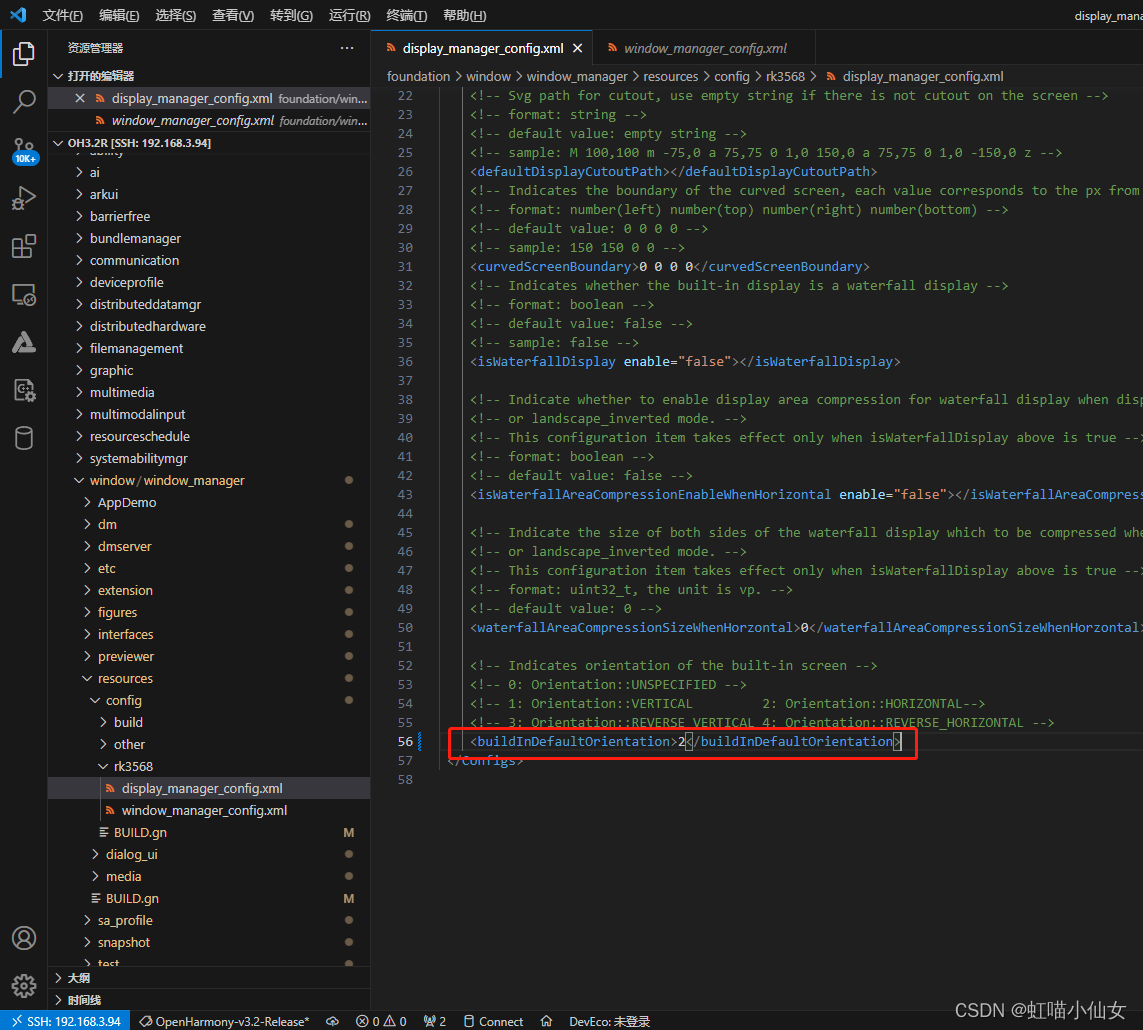
Task: Click Connect in the status bar
Action: point(494,1021)
